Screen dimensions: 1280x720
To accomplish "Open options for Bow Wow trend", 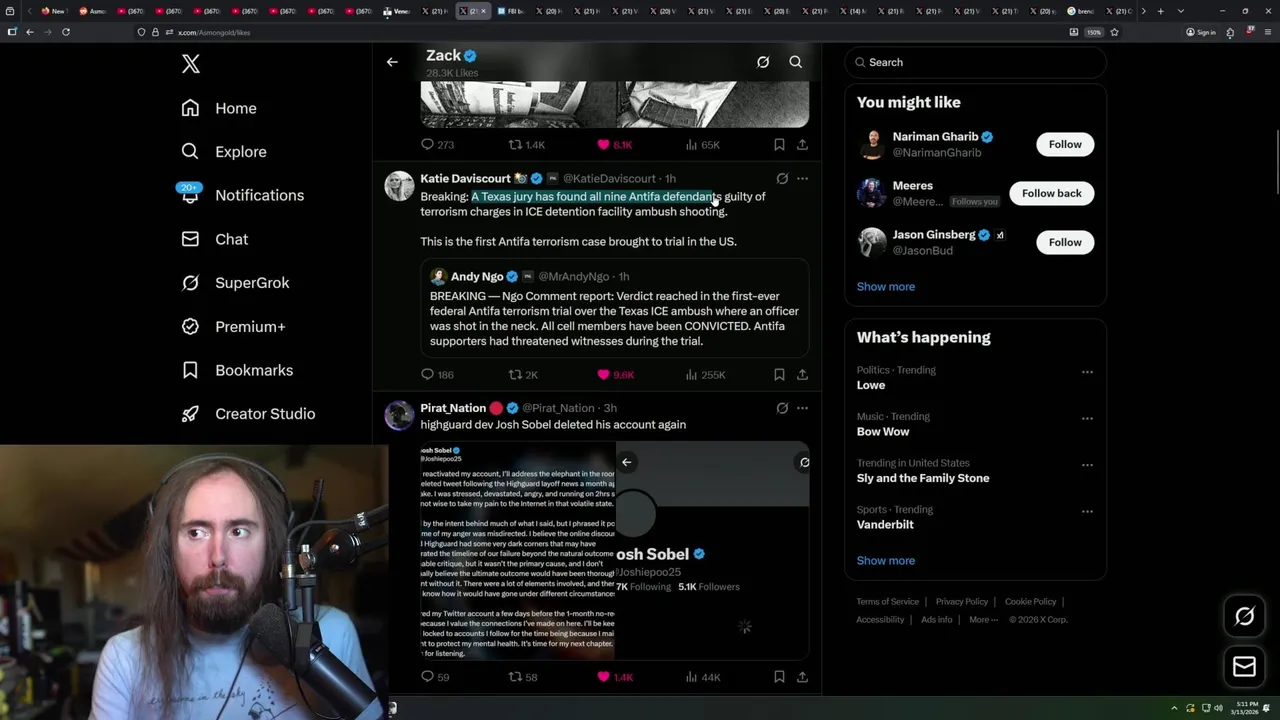I will 1087,418.
